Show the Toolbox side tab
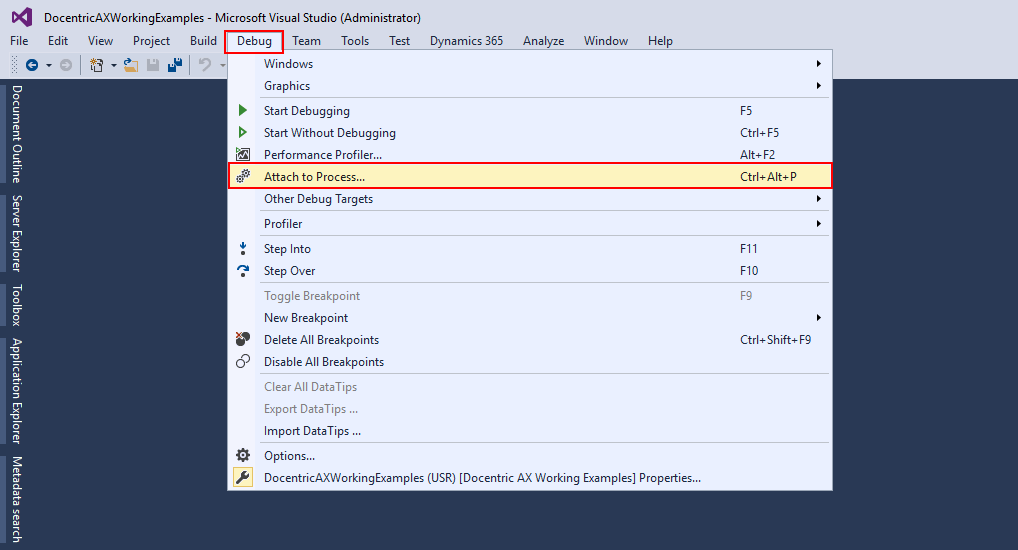This screenshot has width=1018, height=550. pyautogui.click(x=16, y=305)
